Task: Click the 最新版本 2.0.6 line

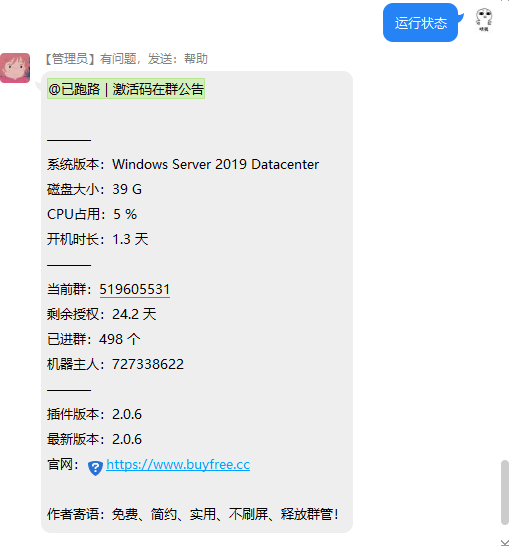Action: (x=94, y=439)
